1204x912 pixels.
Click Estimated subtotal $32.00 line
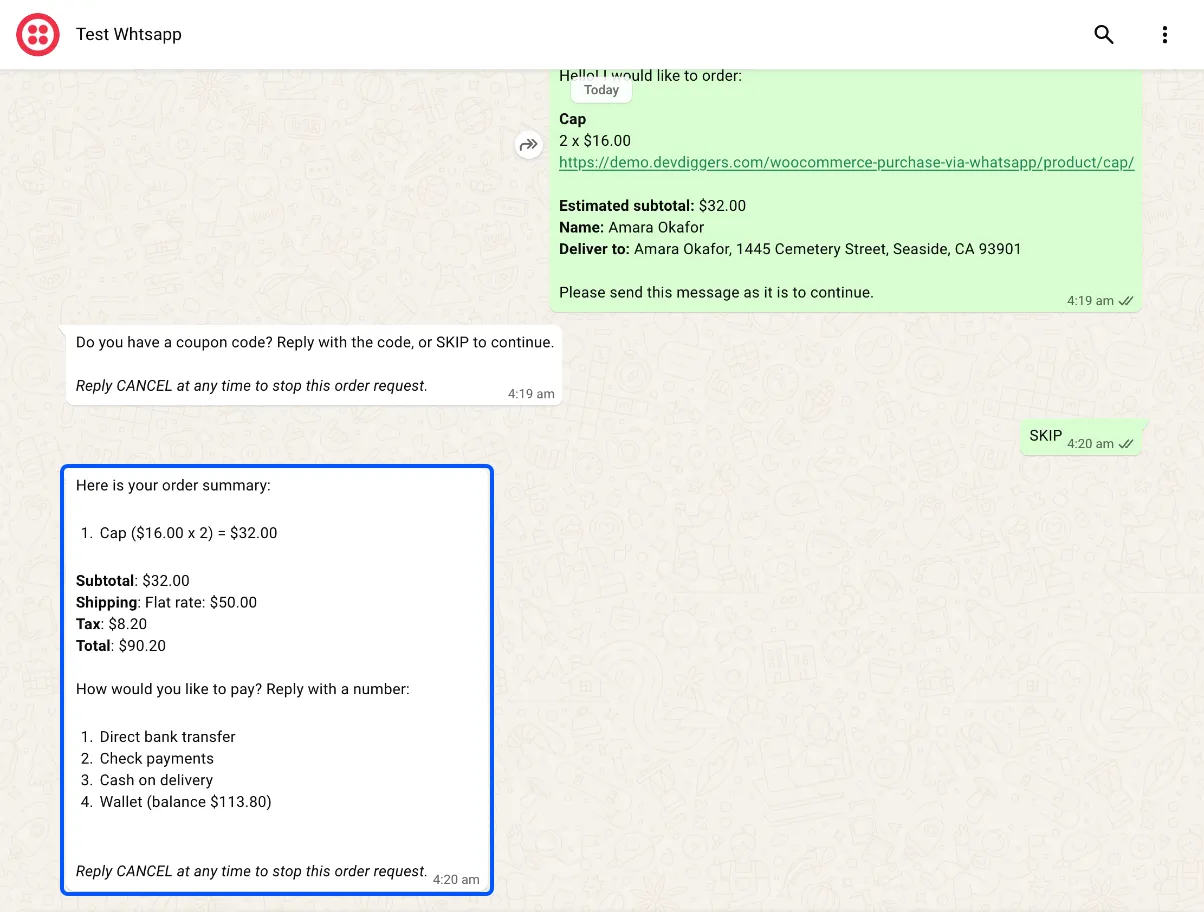pos(653,206)
